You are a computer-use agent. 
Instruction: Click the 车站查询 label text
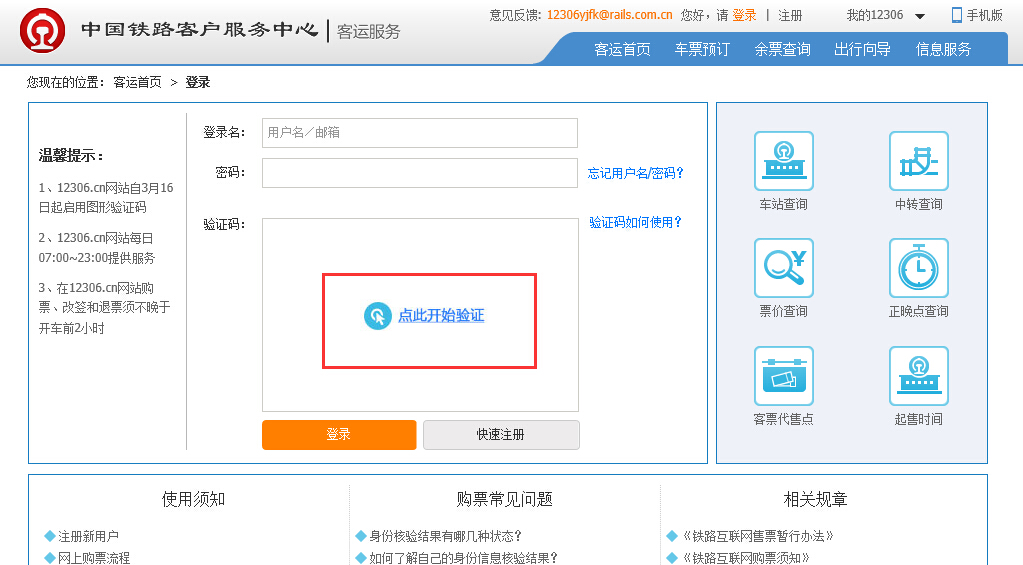point(784,204)
